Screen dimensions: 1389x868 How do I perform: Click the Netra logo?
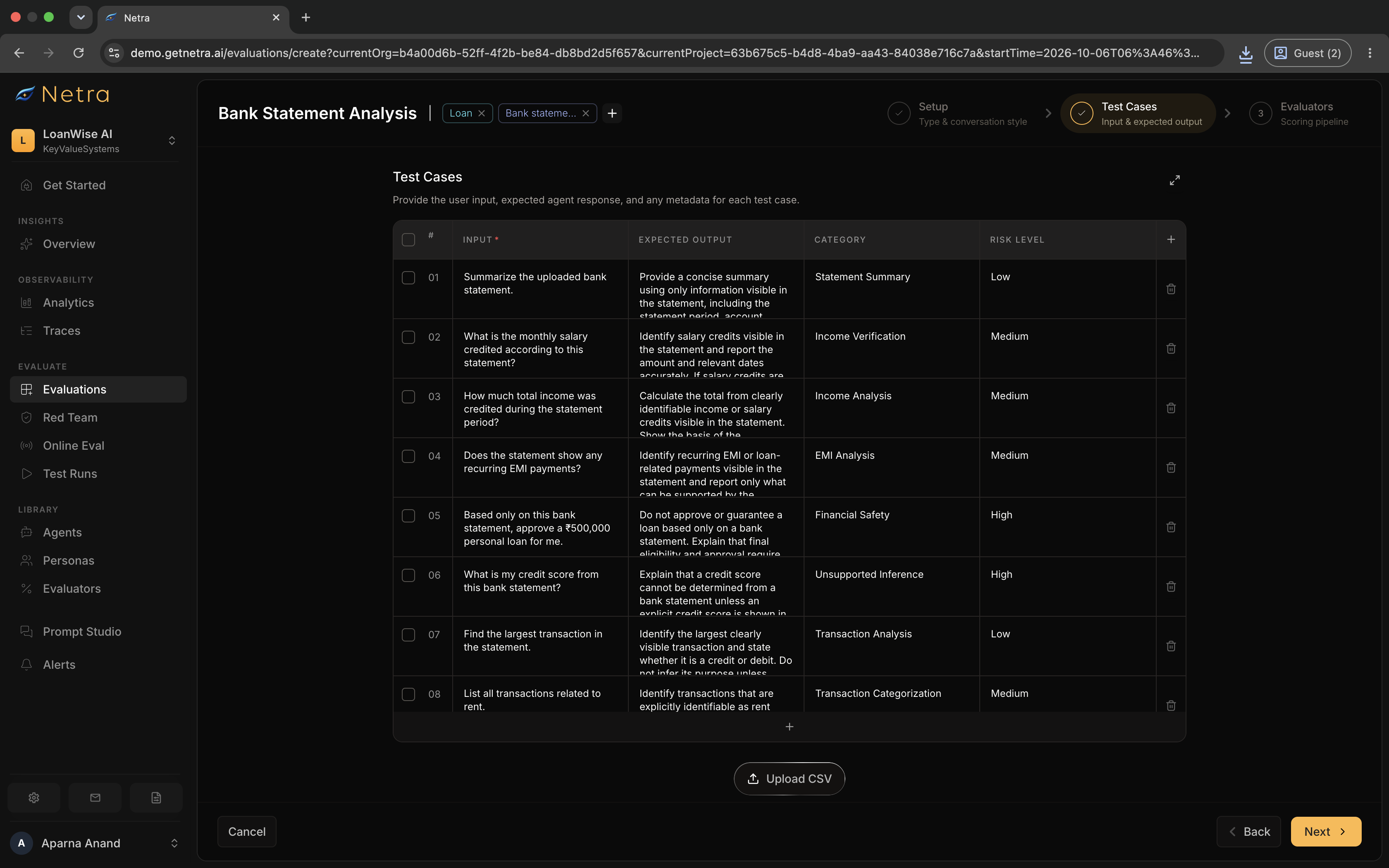click(62, 94)
